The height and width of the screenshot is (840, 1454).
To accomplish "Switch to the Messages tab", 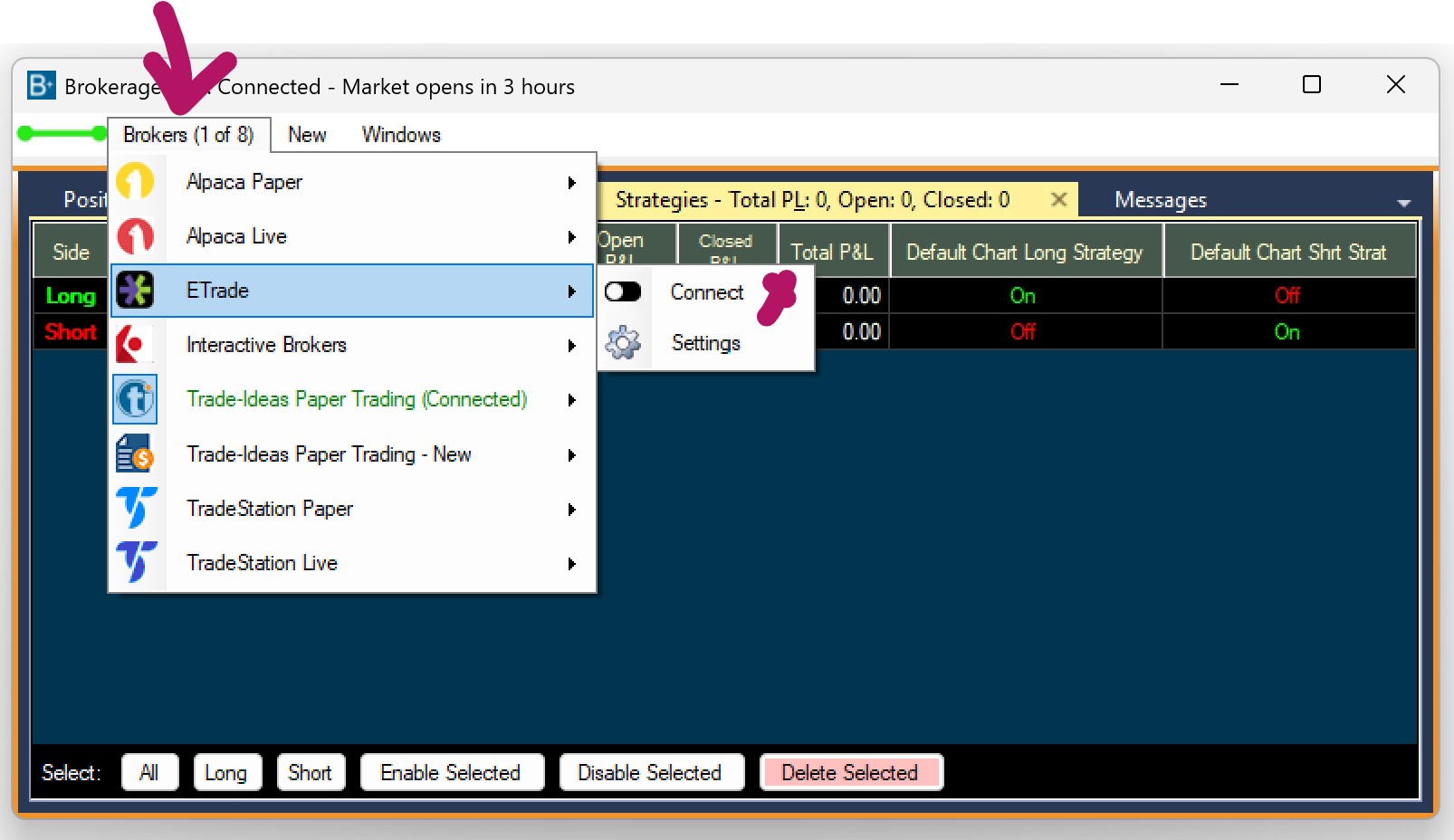I will (x=1160, y=200).
